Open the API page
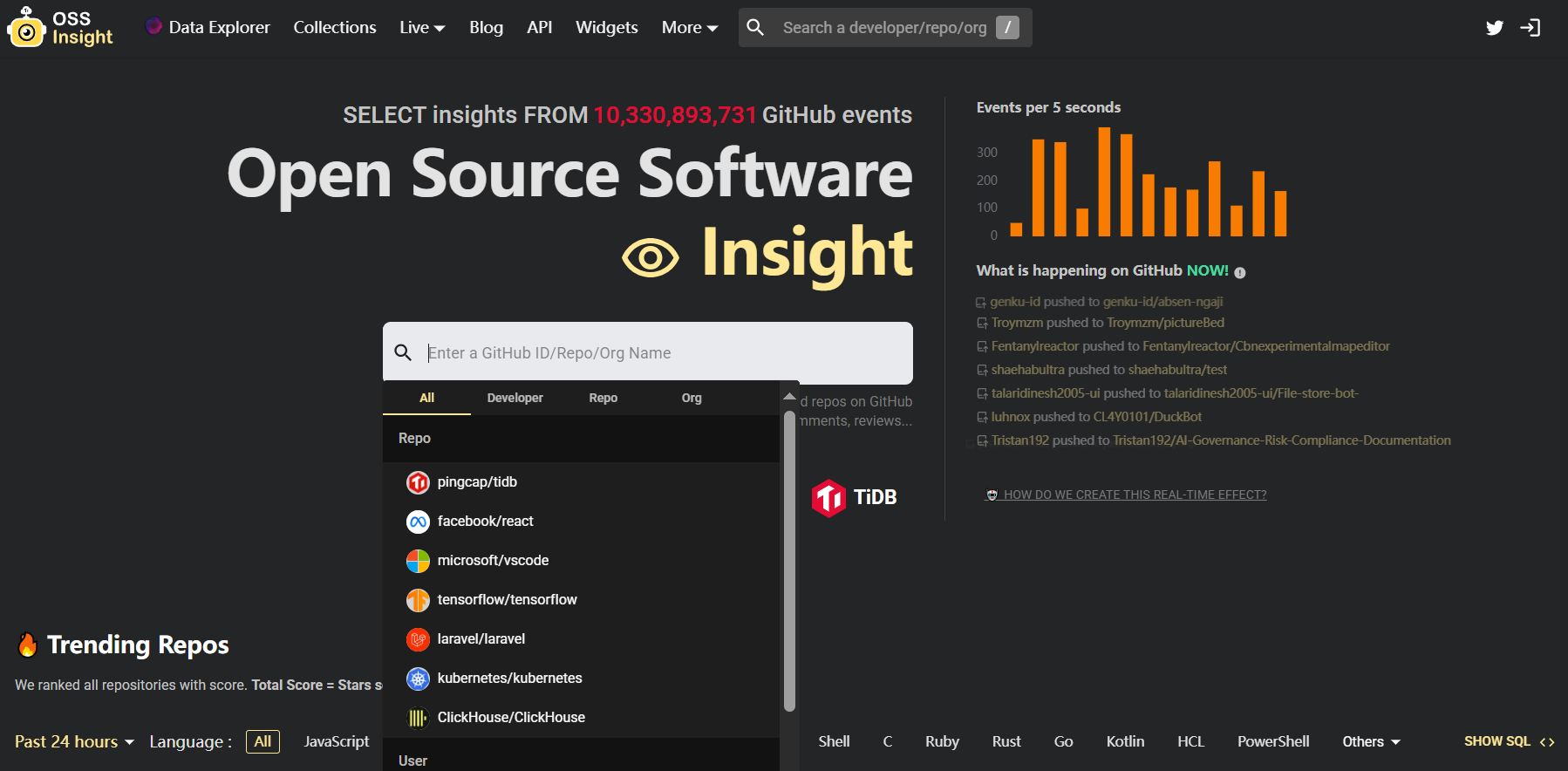Screen dimensions: 1568x771 click(539, 27)
